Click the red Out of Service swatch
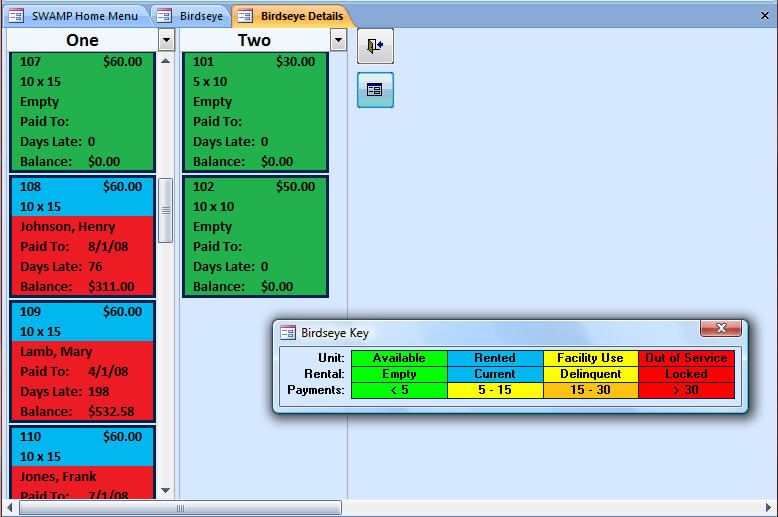Viewport: 778px width, 517px height. pyautogui.click(x=686, y=358)
